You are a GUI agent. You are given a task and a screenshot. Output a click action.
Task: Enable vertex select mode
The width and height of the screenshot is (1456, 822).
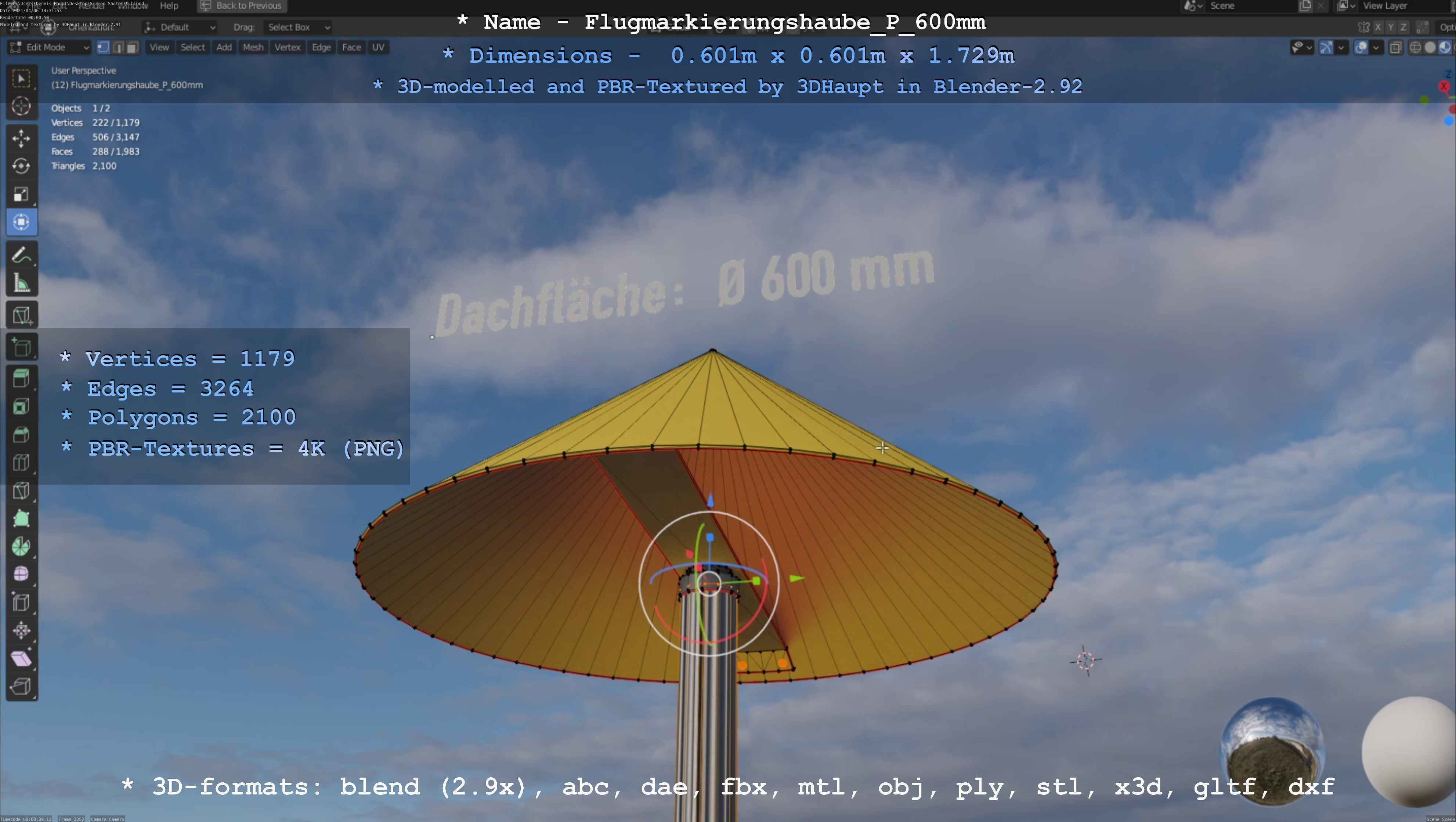point(104,47)
